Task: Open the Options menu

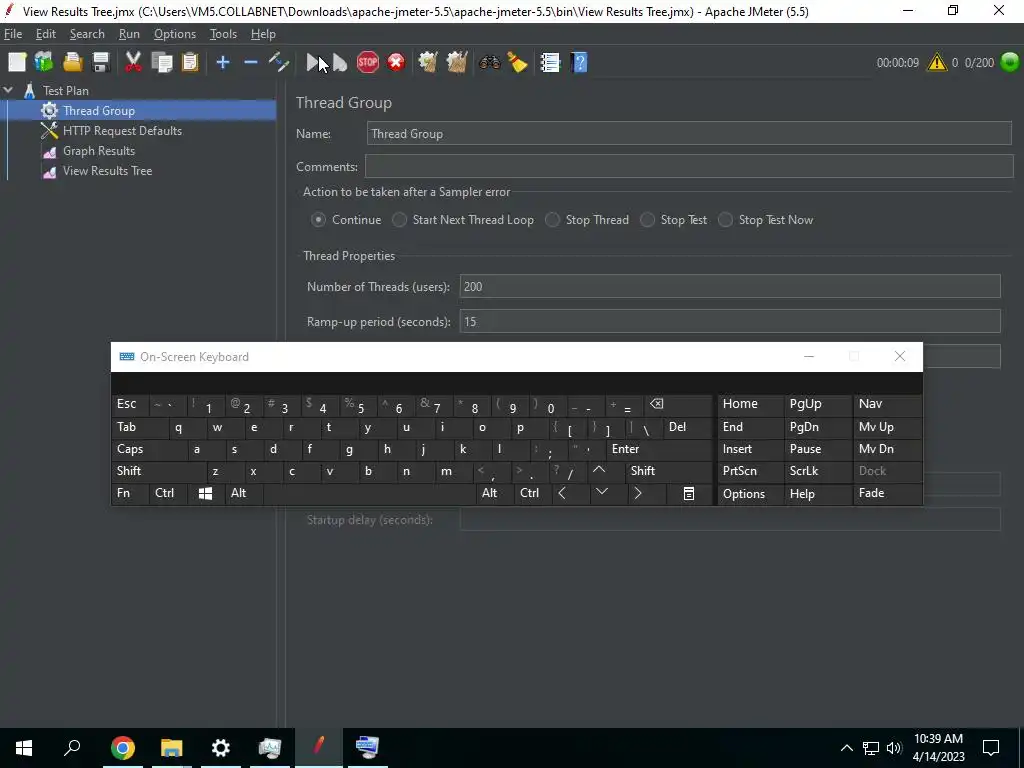Action: point(174,34)
